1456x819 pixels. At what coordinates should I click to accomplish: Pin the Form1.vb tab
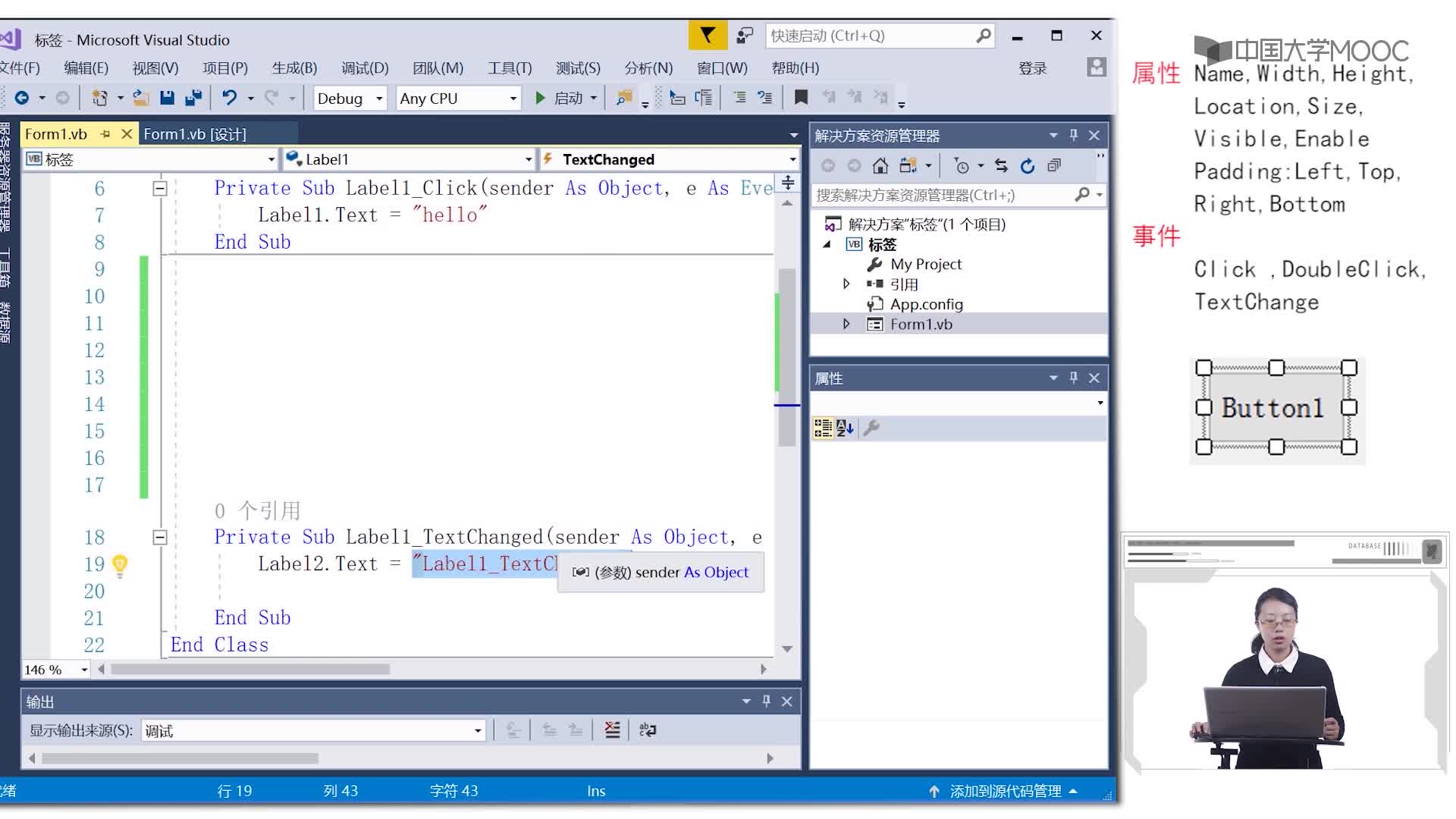coord(105,134)
